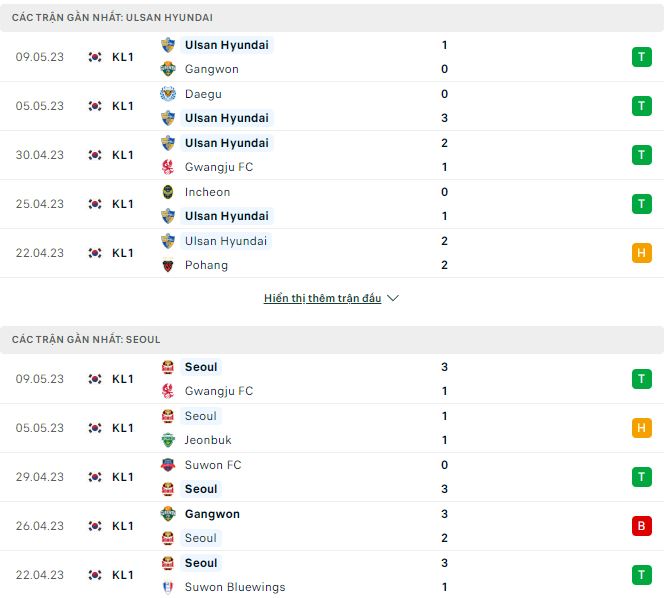Click KL1 league label for 26.04.23 match
This screenshot has width=666, height=598.
click(x=123, y=526)
